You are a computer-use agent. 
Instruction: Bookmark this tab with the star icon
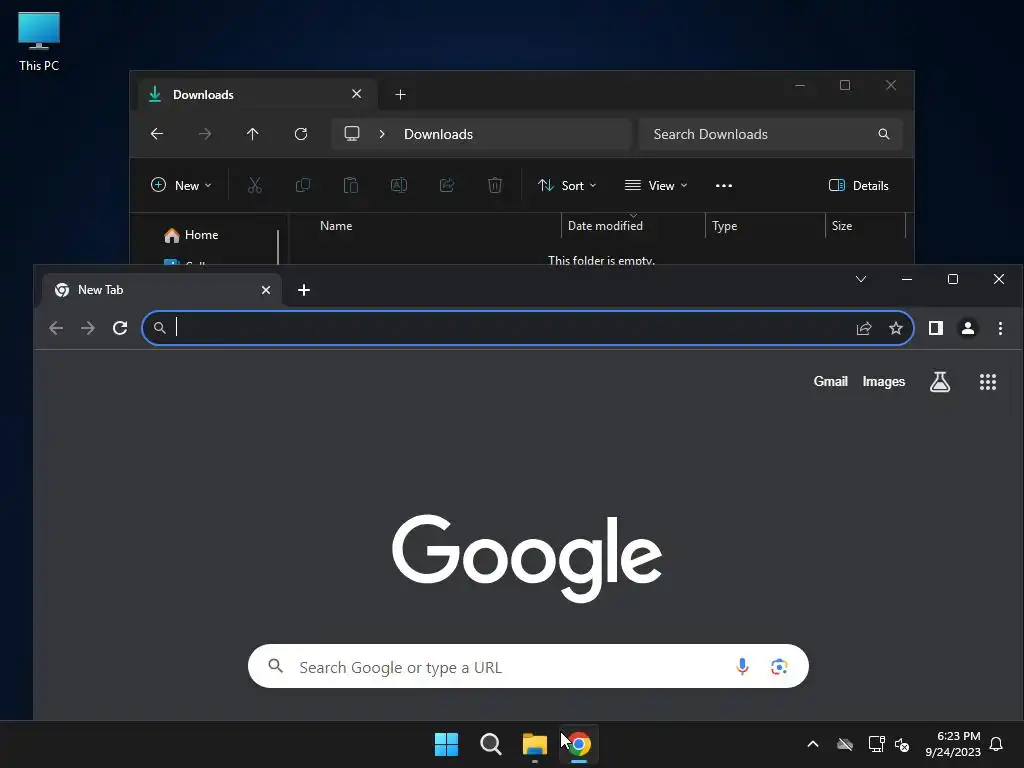click(x=896, y=328)
